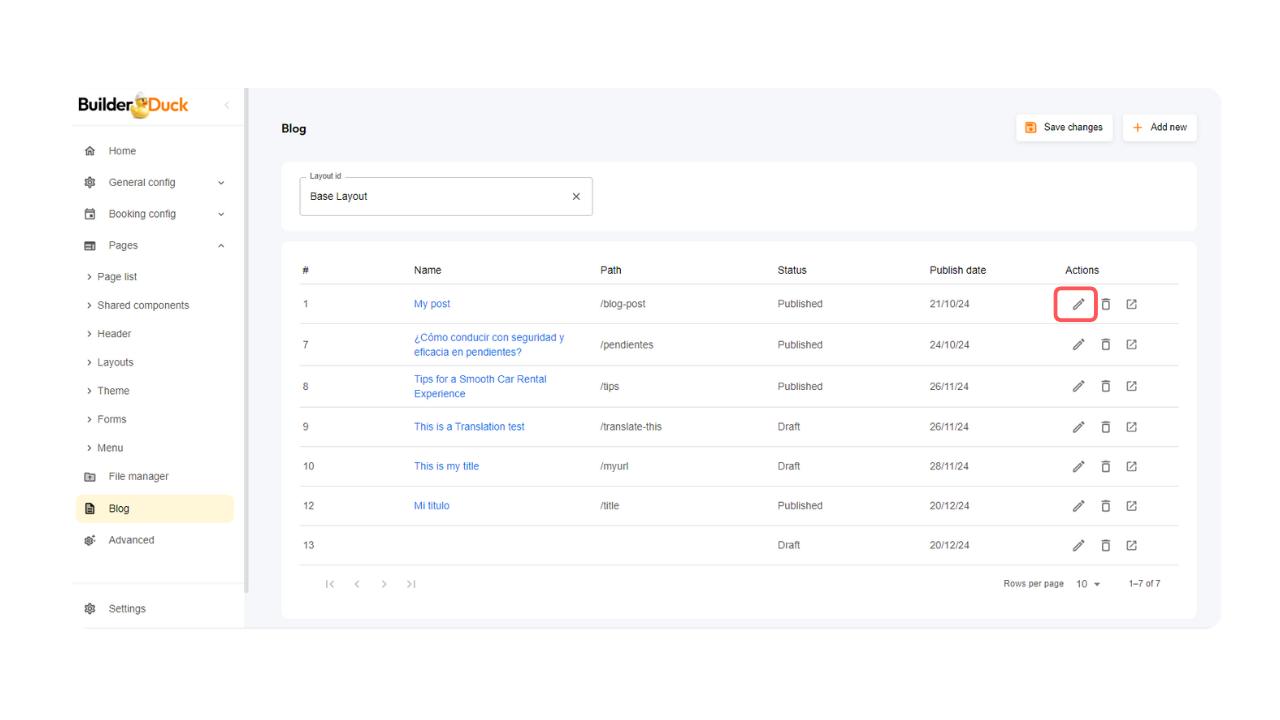The height and width of the screenshot is (720, 1280).
Task: Open Rows per page dropdown
Action: [1087, 584]
